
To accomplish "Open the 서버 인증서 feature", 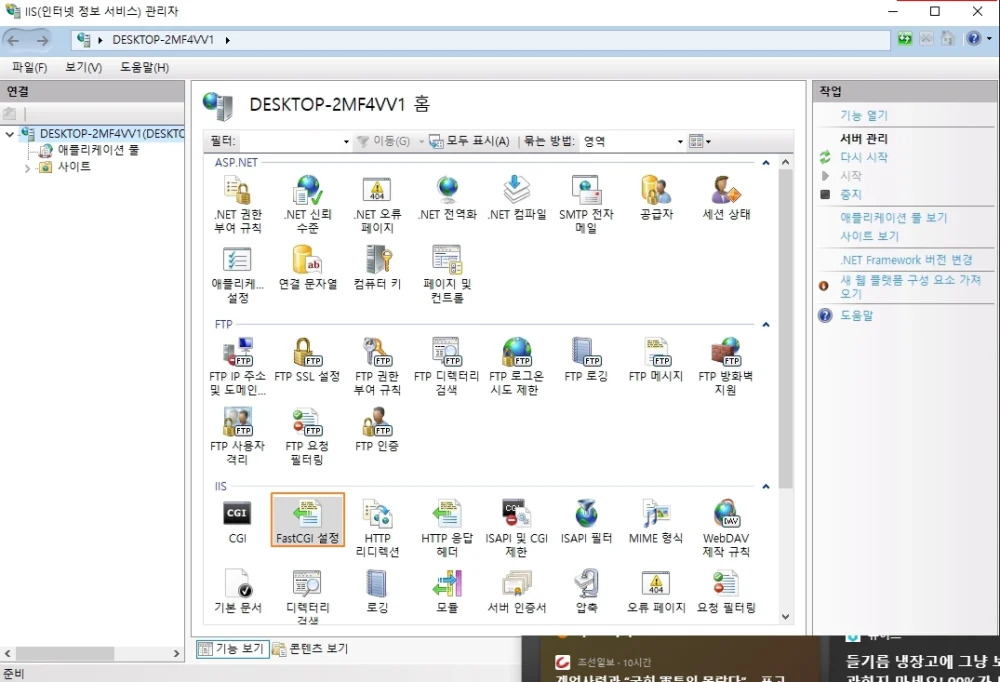I will pyautogui.click(x=517, y=591).
